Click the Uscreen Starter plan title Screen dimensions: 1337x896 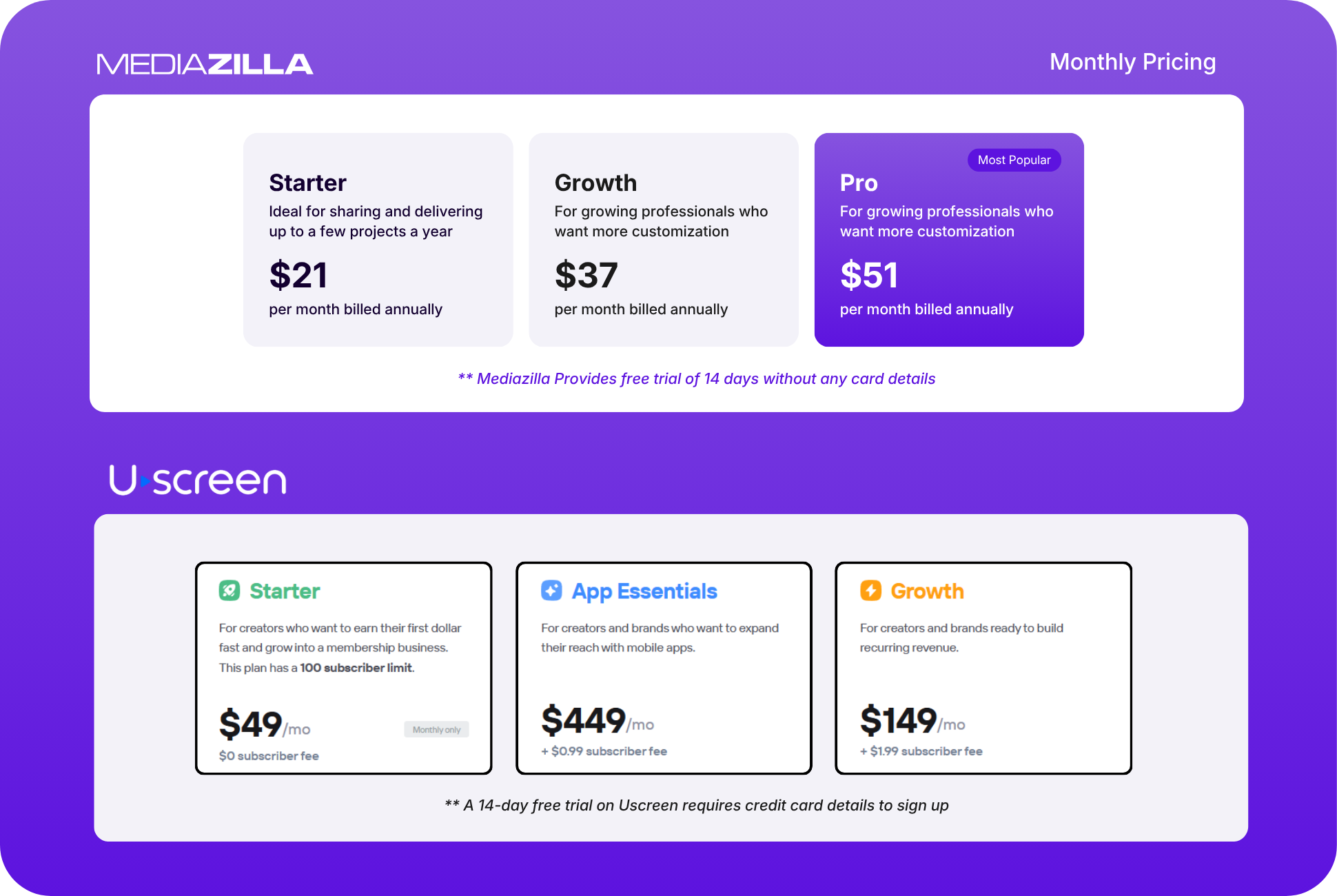click(285, 591)
